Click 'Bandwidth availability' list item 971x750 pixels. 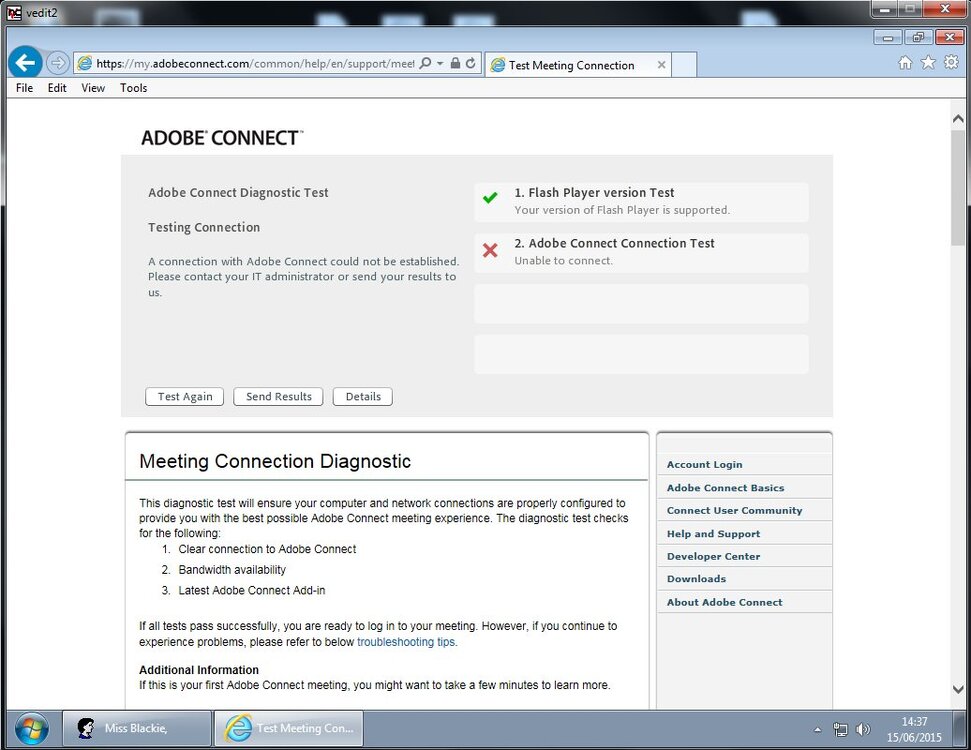pyautogui.click(x=232, y=570)
